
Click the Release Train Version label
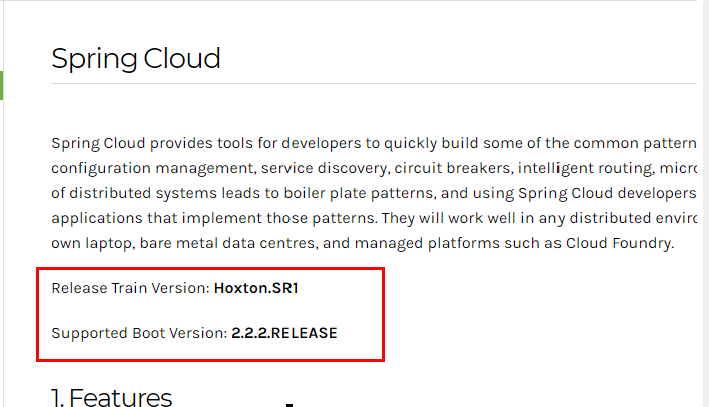point(130,288)
